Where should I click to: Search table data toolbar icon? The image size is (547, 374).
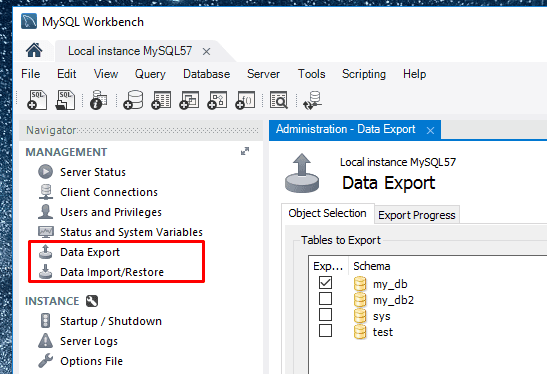(279, 100)
